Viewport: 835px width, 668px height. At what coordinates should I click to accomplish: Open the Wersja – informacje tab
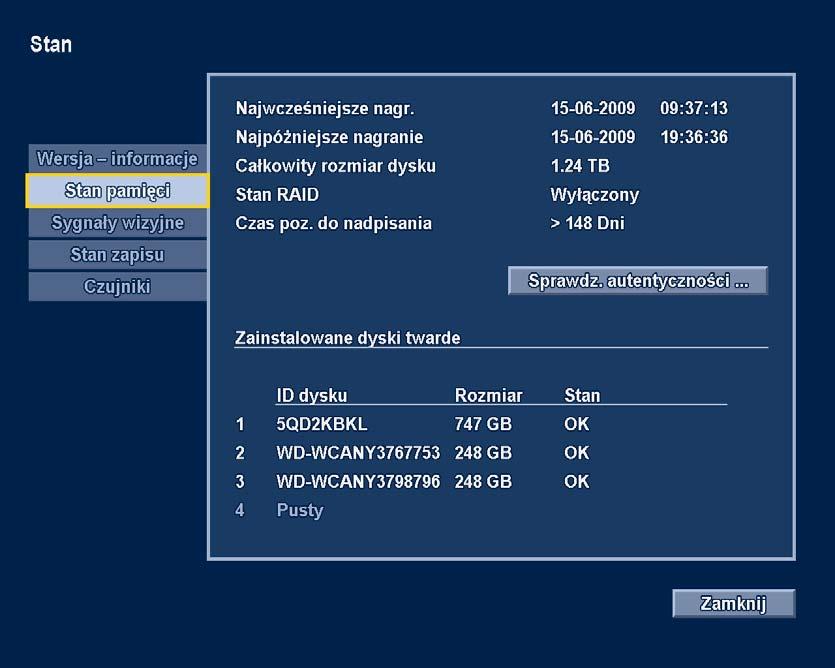[117, 158]
